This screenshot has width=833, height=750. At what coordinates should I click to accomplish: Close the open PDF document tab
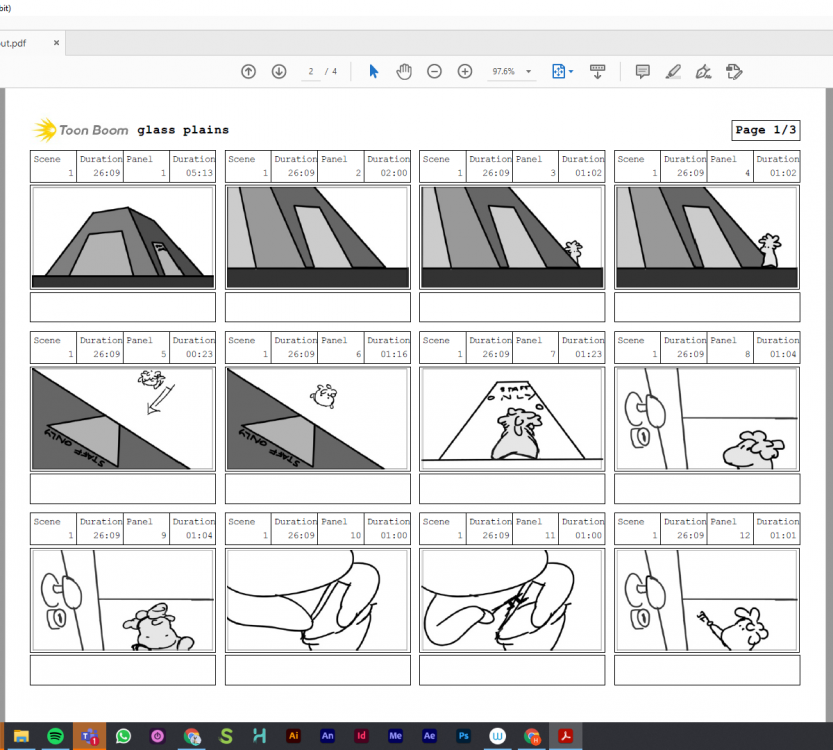57,43
